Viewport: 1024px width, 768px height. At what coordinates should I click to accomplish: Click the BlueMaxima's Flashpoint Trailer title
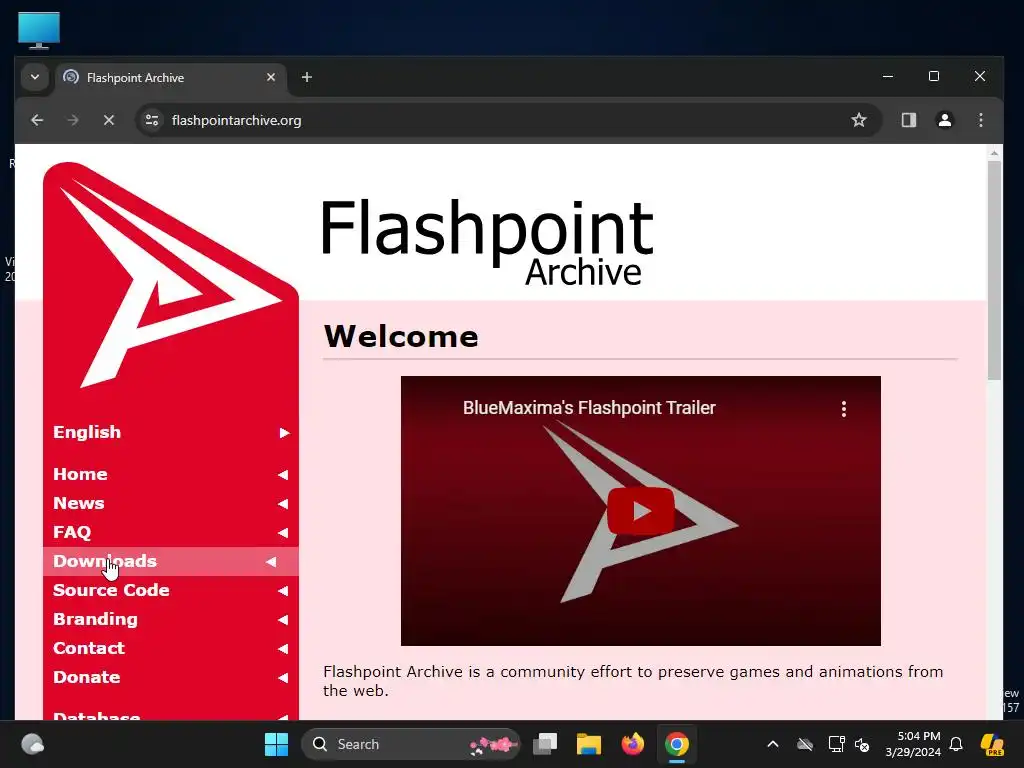pos(589,408)
